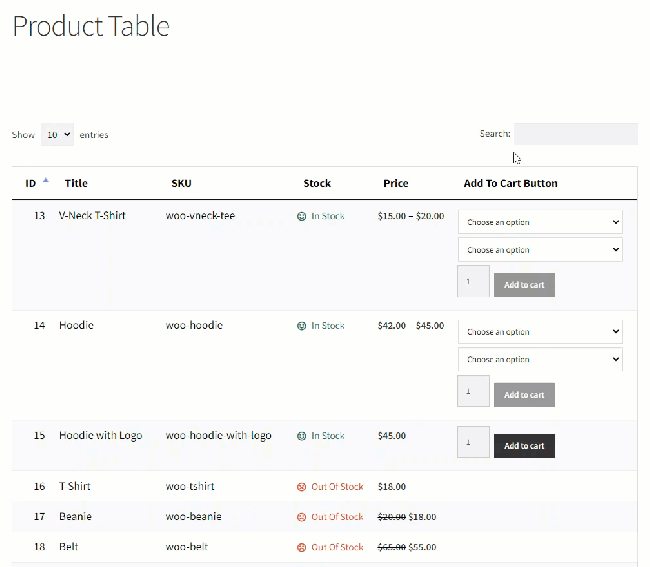Click SKU woo-belt
Screen dimensions: 650x567
point(187,547)
